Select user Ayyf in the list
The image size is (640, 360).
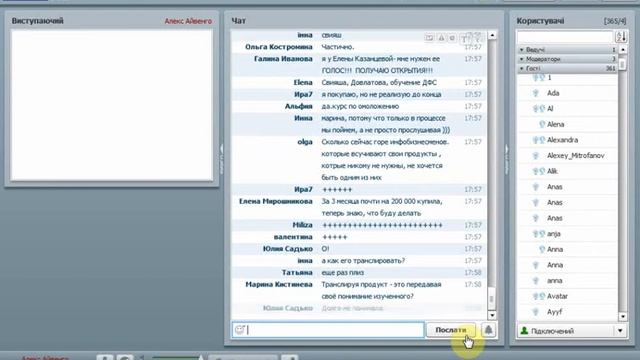click(554, 312)
